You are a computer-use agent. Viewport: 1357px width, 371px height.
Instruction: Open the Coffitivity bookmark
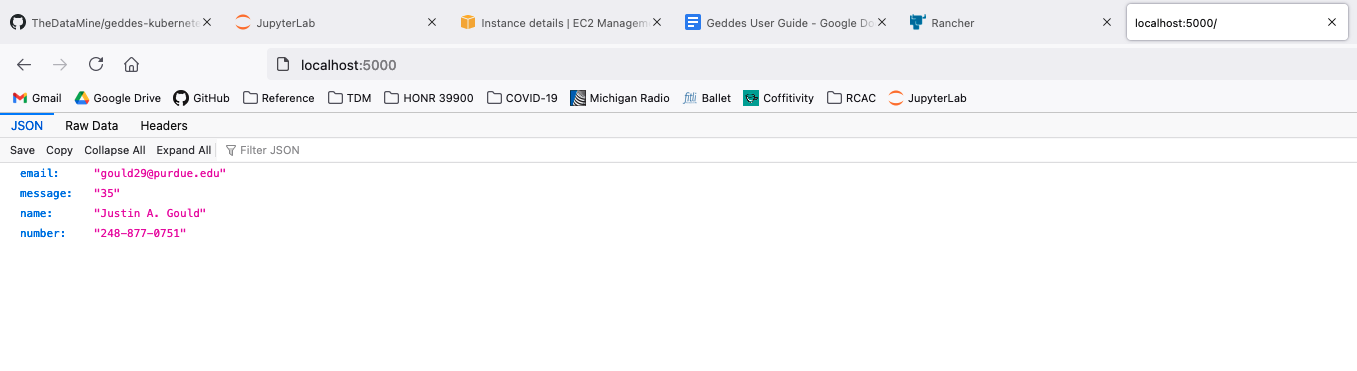[778, 98]
